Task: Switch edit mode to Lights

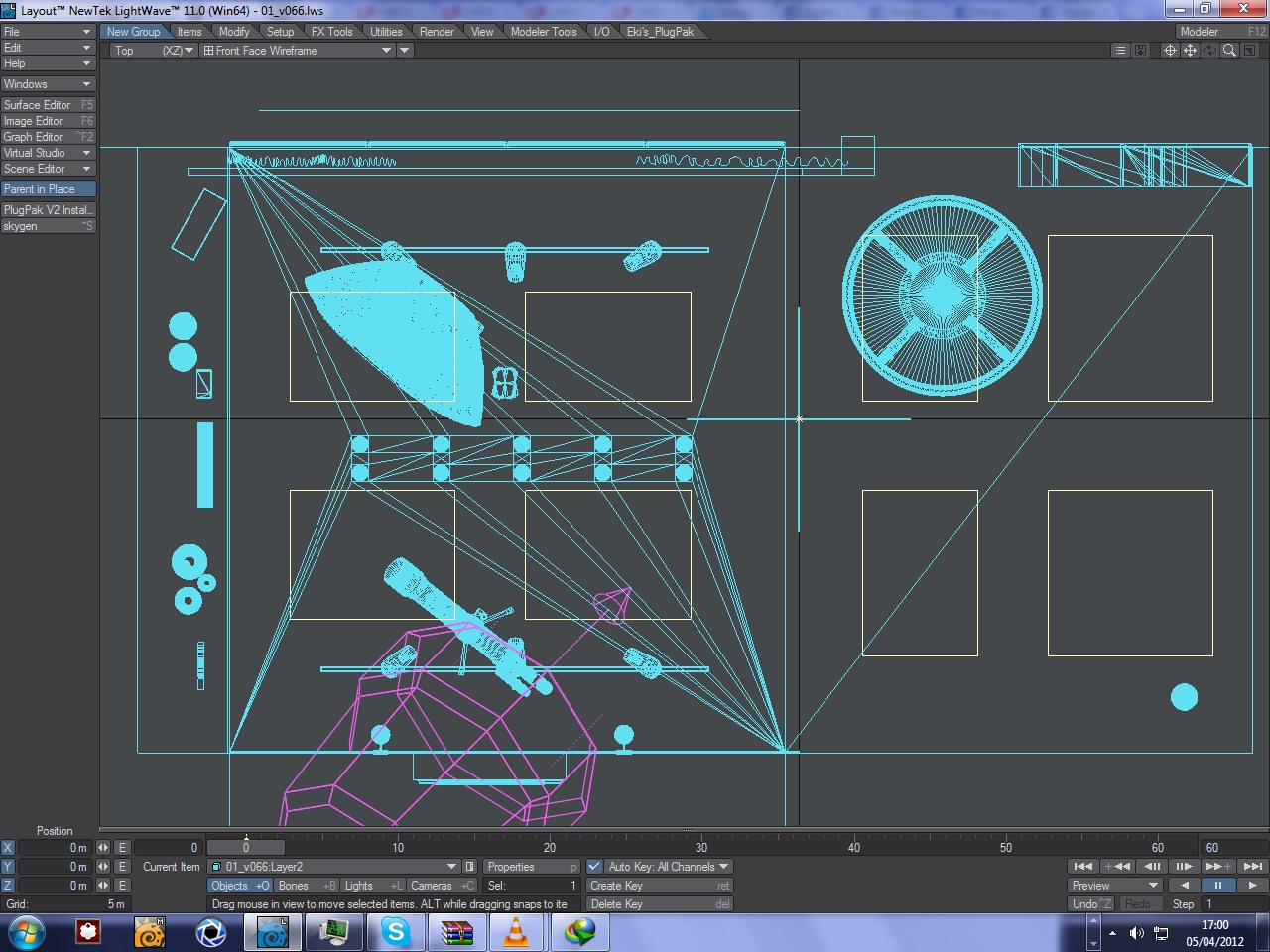Action: (x=359, y=886)
